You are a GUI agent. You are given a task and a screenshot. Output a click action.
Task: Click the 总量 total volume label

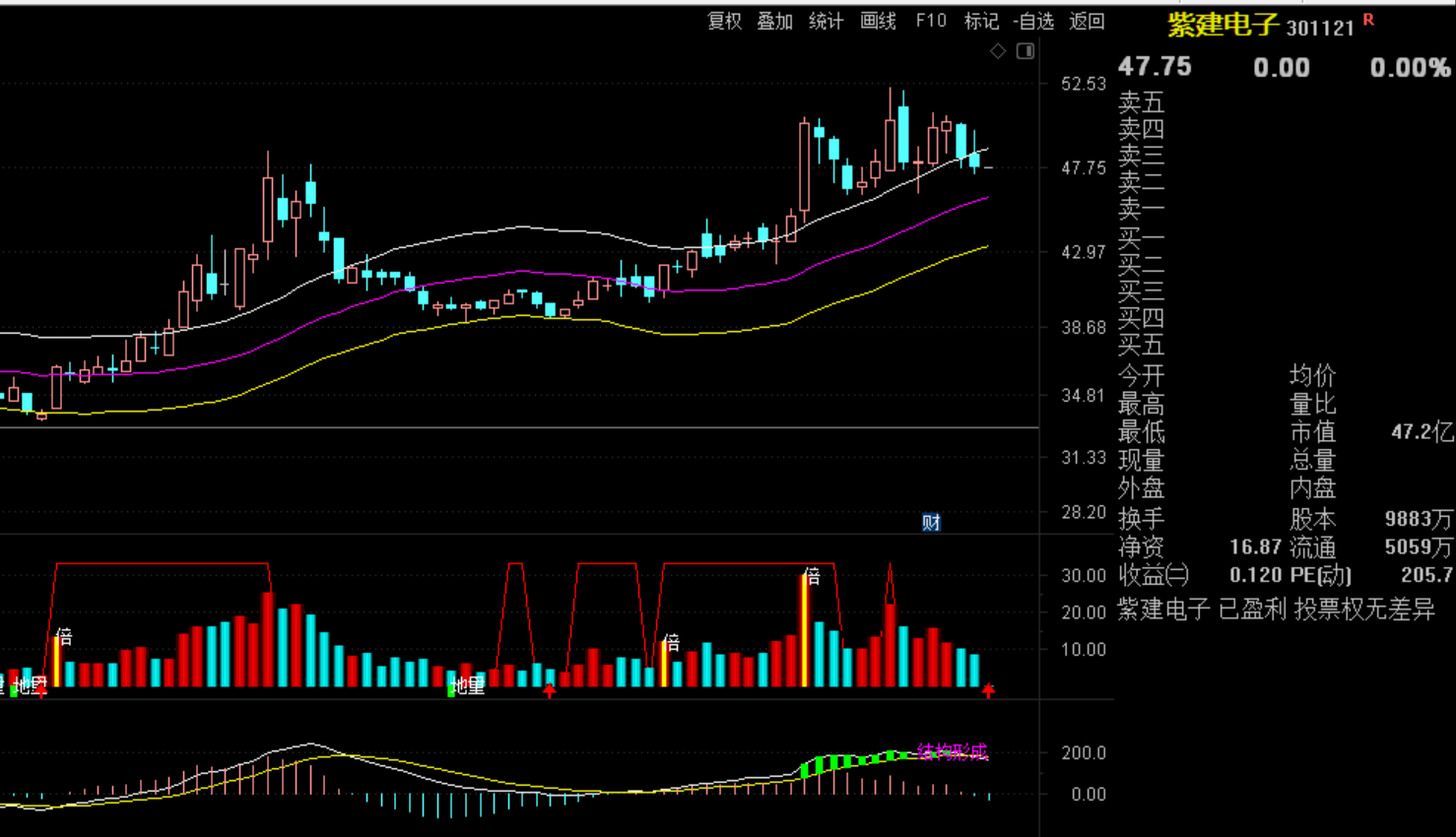1313,461
